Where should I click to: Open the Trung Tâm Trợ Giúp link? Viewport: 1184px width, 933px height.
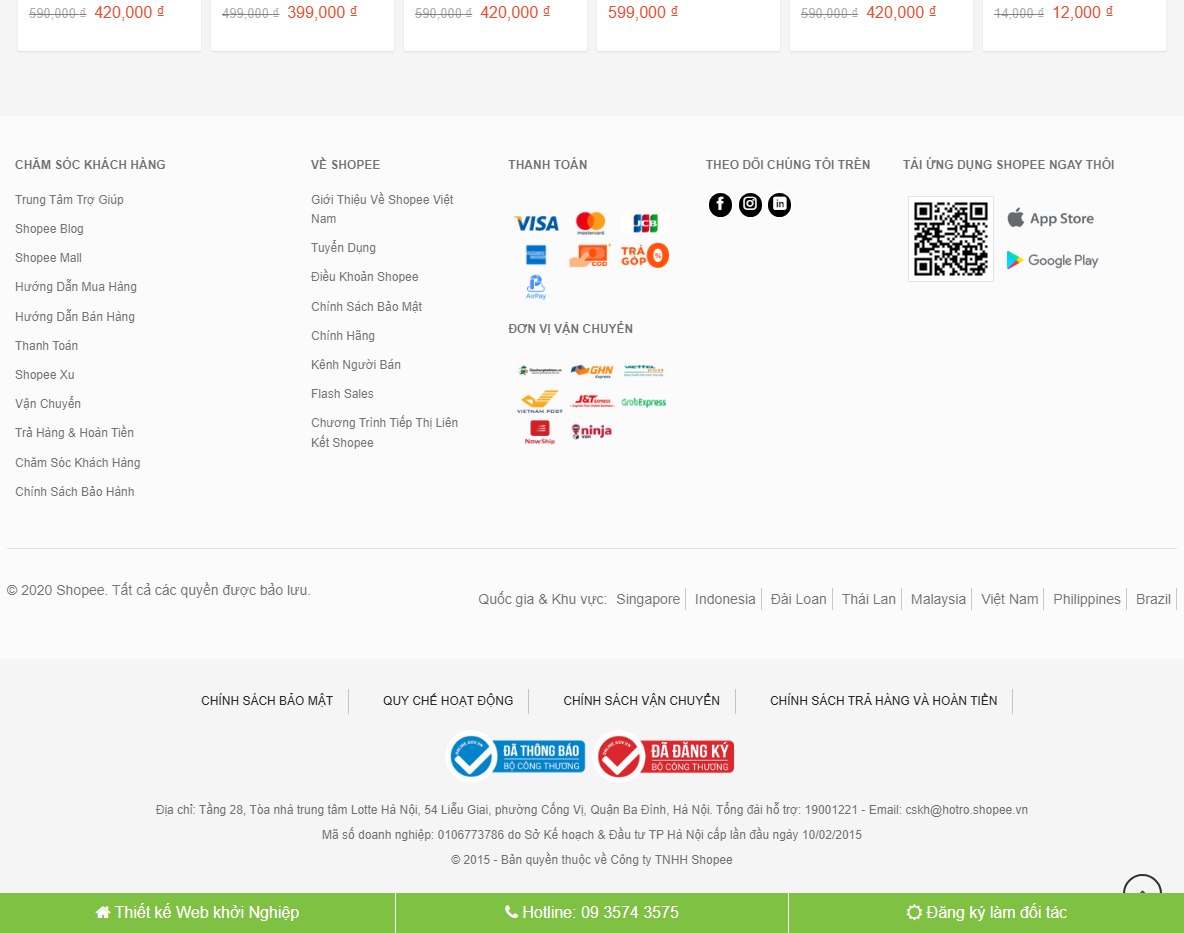69,199
